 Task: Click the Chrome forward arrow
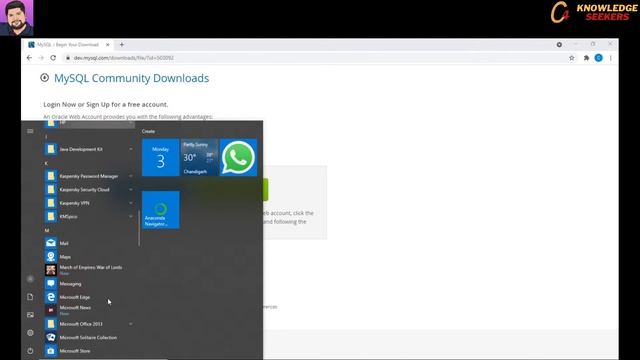[41, 58]
